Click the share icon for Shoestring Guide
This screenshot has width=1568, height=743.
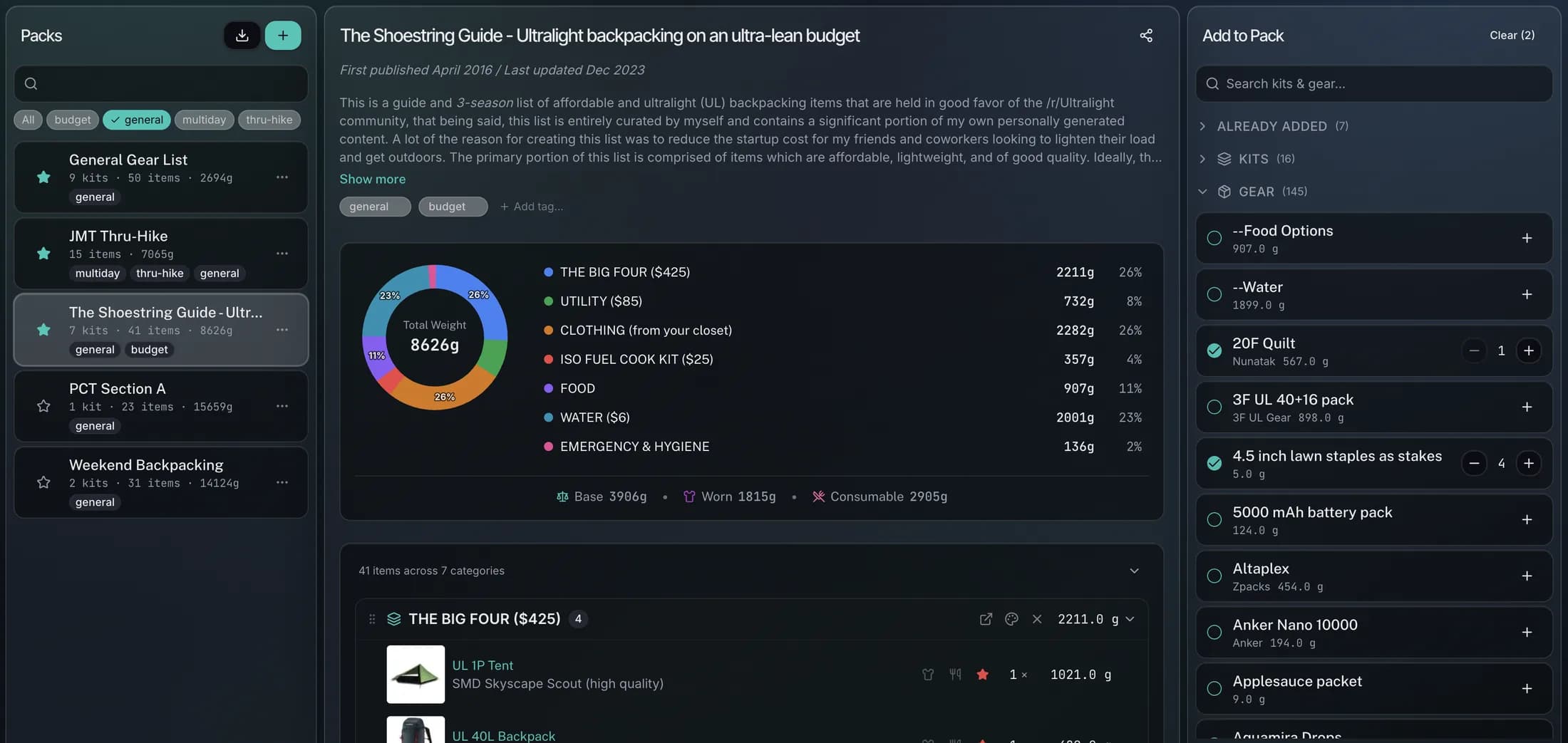(x=1146, y=35)
